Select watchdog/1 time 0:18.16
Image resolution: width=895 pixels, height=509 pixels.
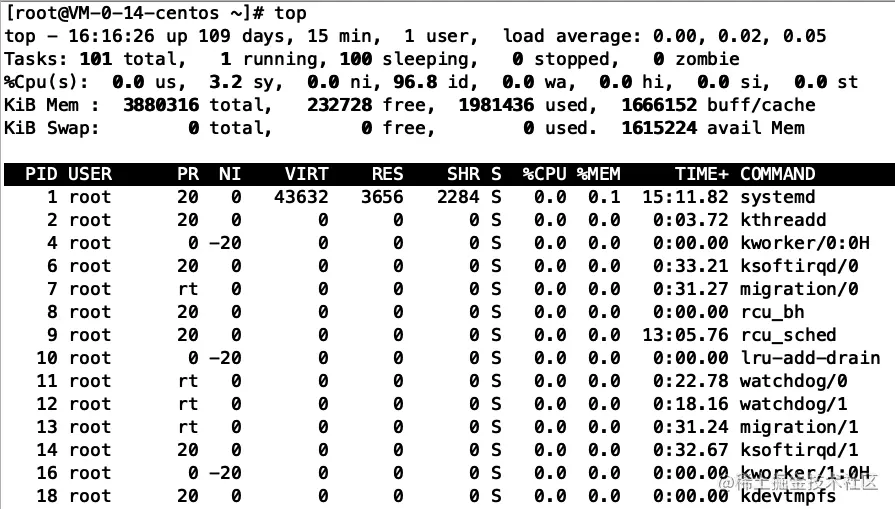(691, 404)
